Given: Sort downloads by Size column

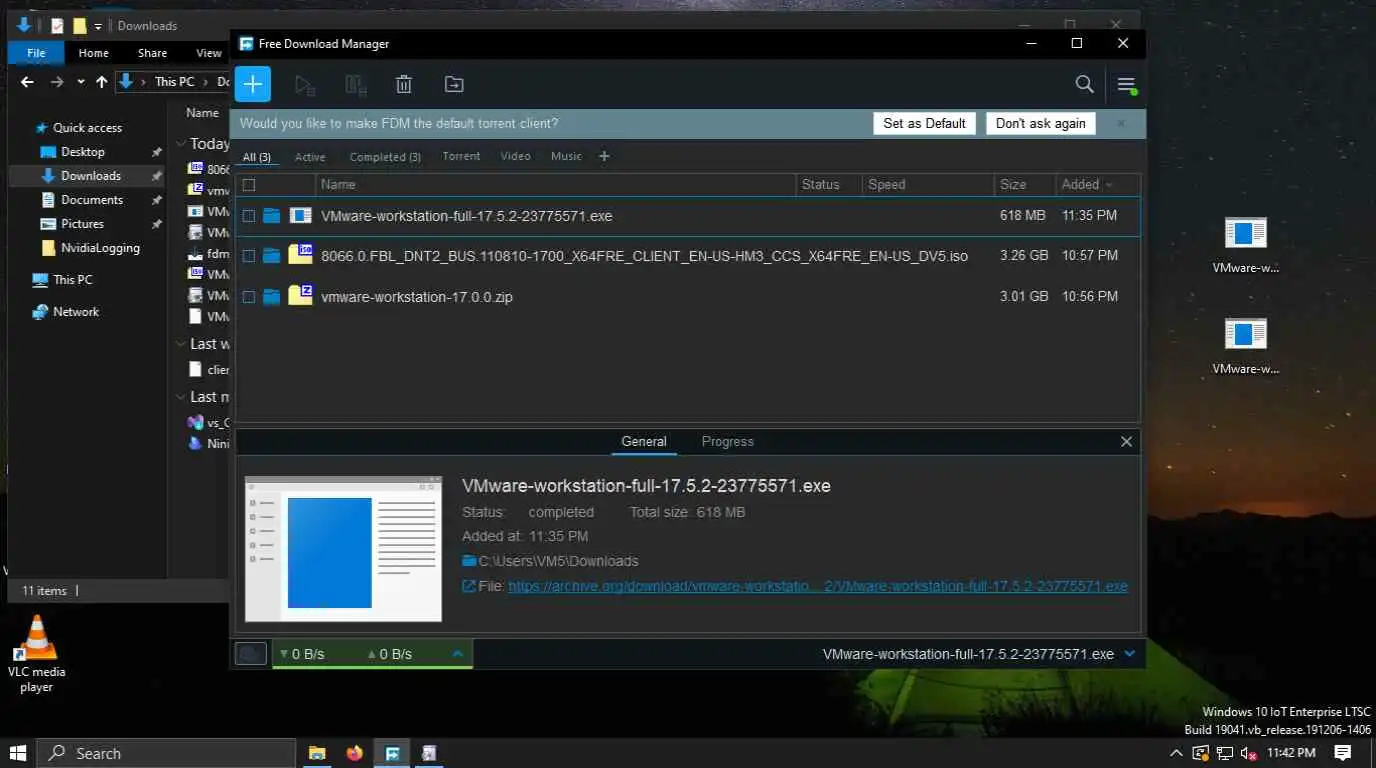Looking at the screenshot, I should click(1013, 185).
